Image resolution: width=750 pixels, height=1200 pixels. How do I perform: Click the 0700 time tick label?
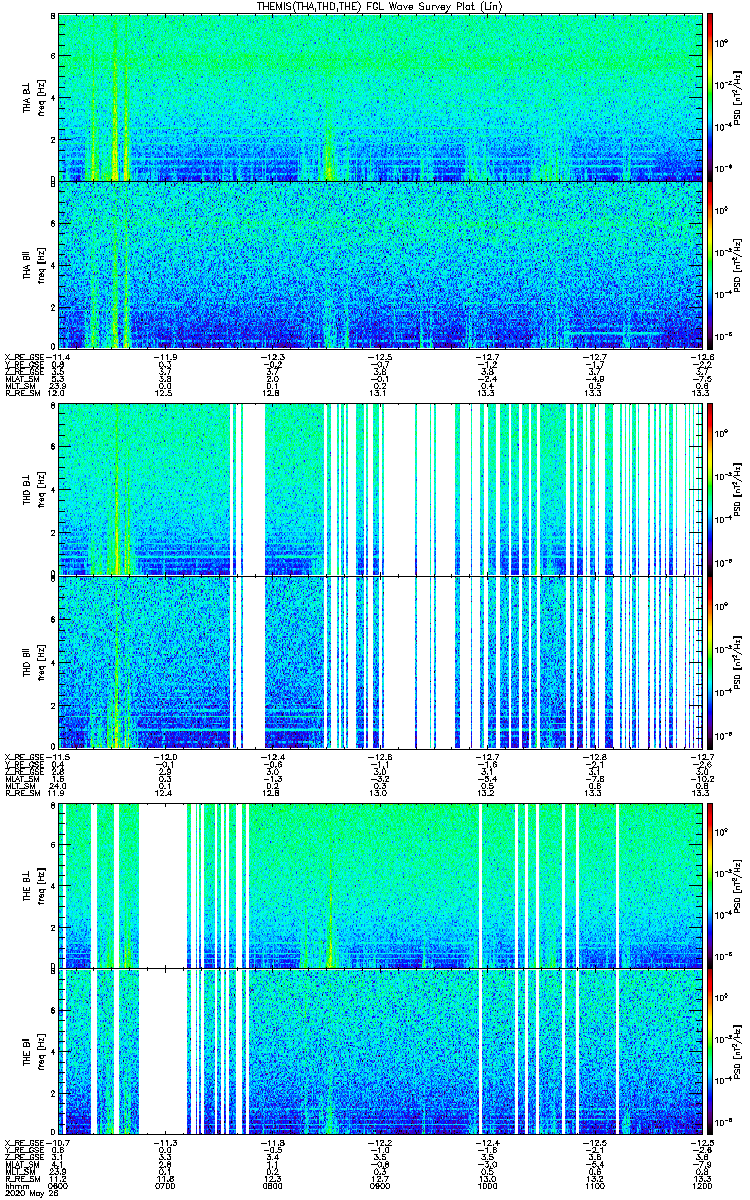[166, 1185]
